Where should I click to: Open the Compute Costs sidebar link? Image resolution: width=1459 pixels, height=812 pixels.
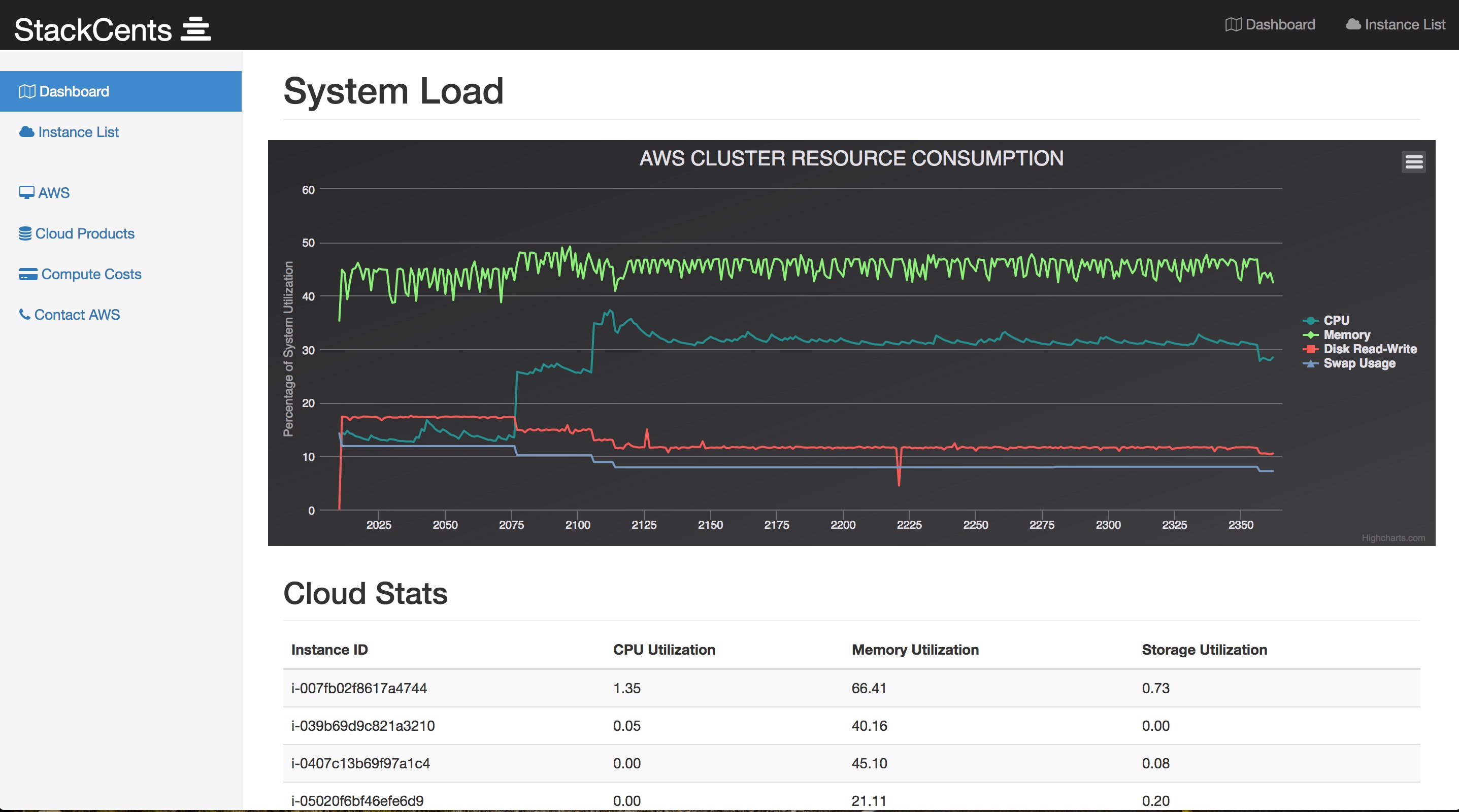[91, 274]
